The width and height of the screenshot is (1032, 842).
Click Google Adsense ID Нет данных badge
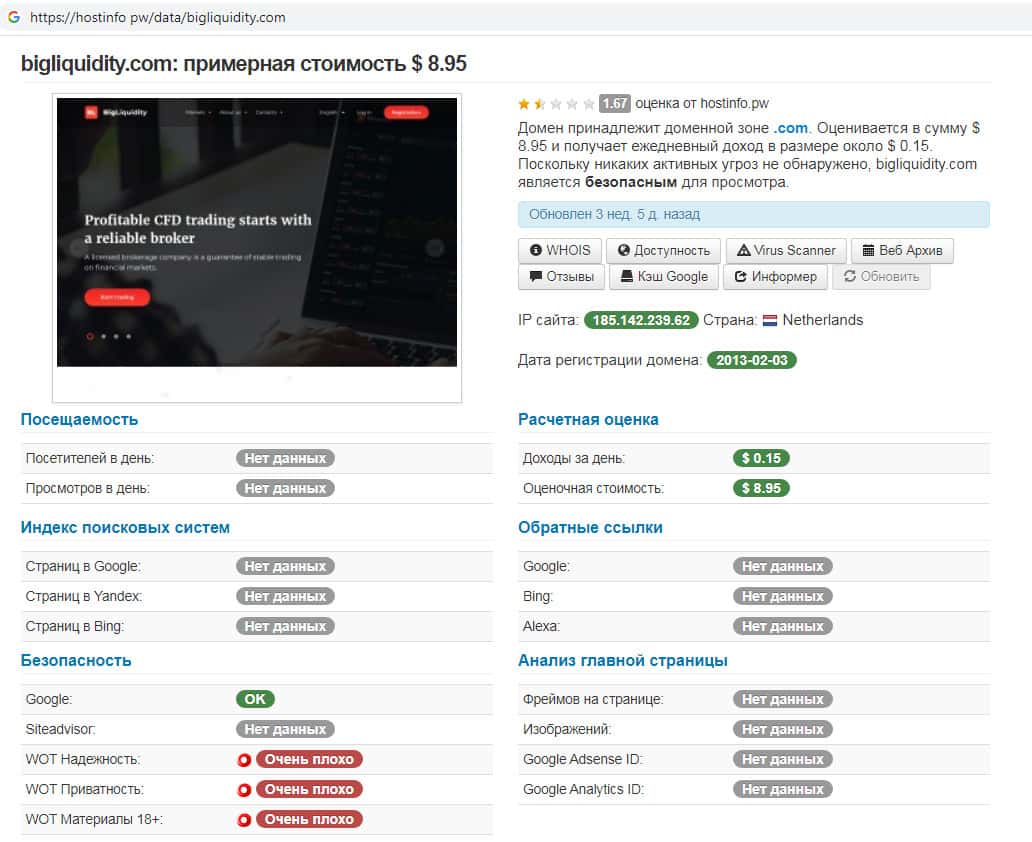pyautogui.click(x=783, y=760)
